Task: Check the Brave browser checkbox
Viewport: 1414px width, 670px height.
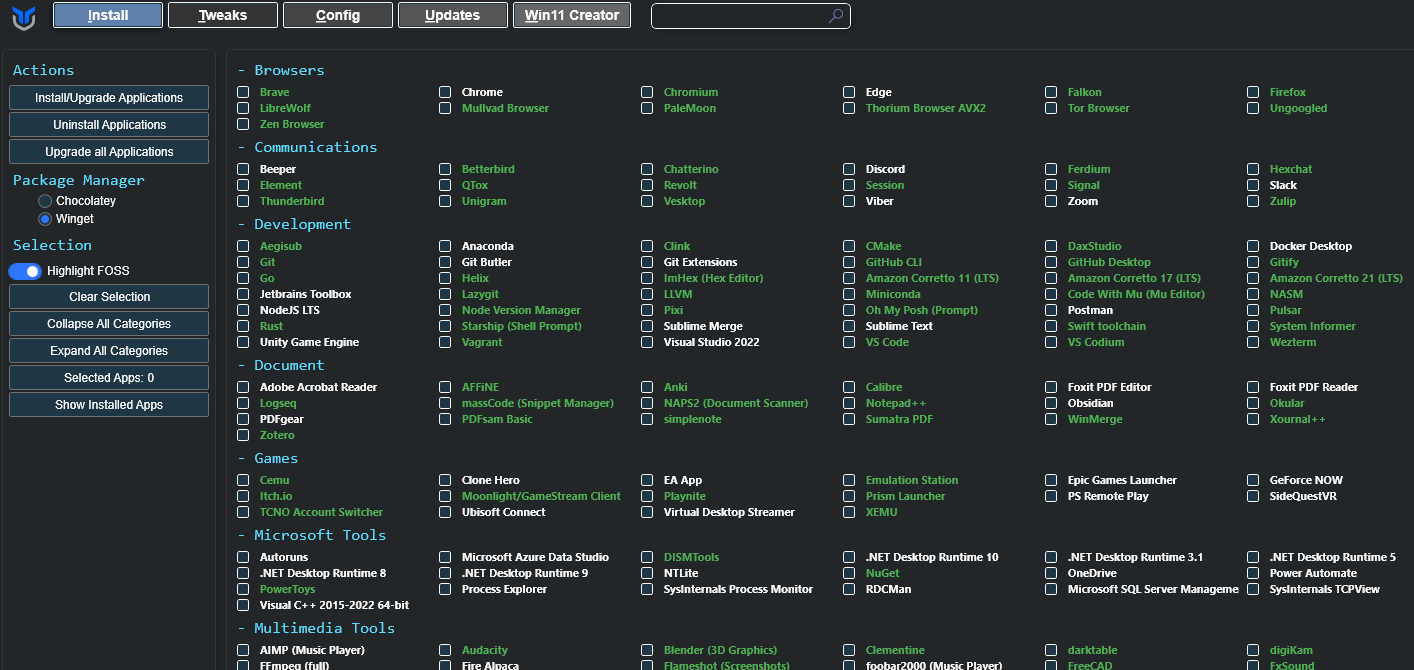Action: [243, 92]
